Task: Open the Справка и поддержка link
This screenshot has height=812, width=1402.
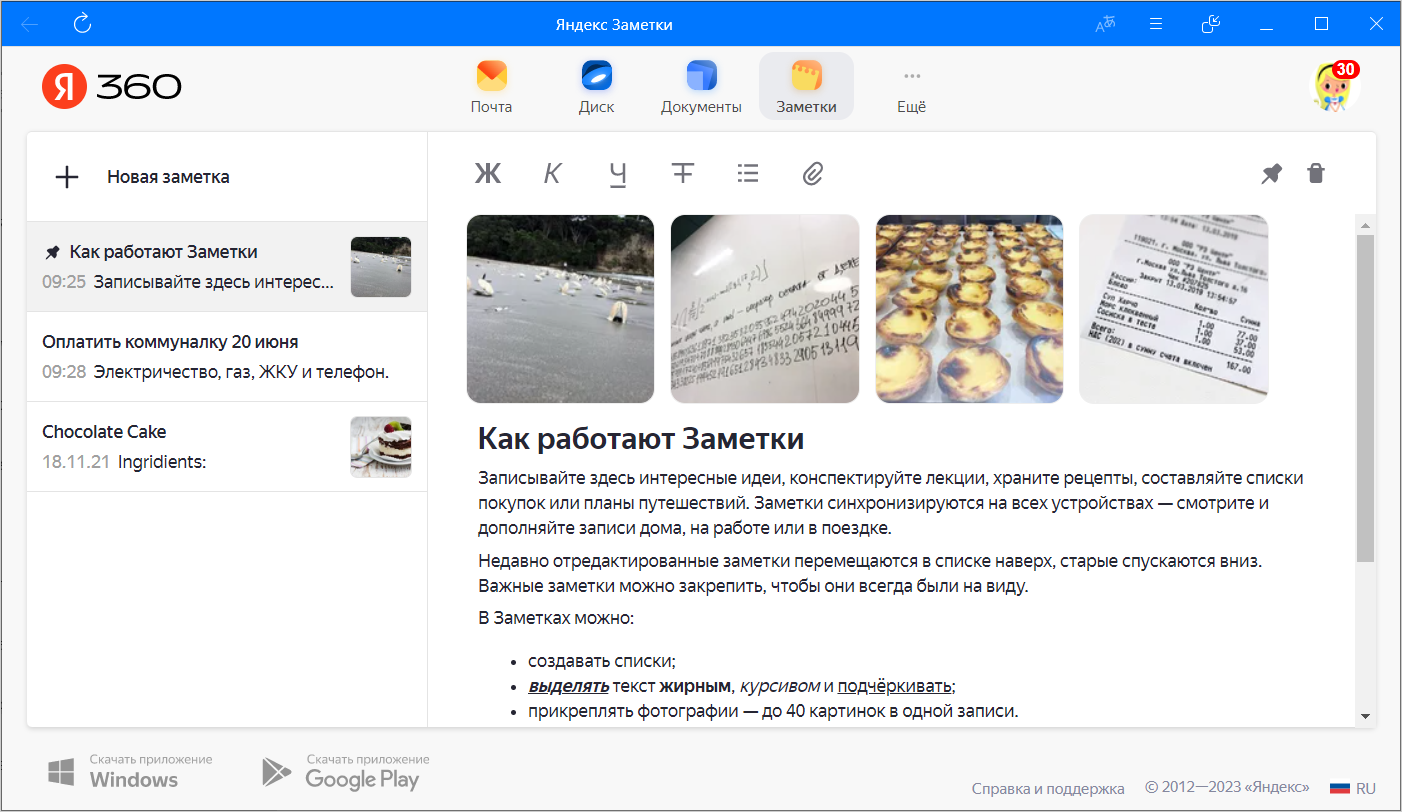Action: click(x=1047, y=788)
